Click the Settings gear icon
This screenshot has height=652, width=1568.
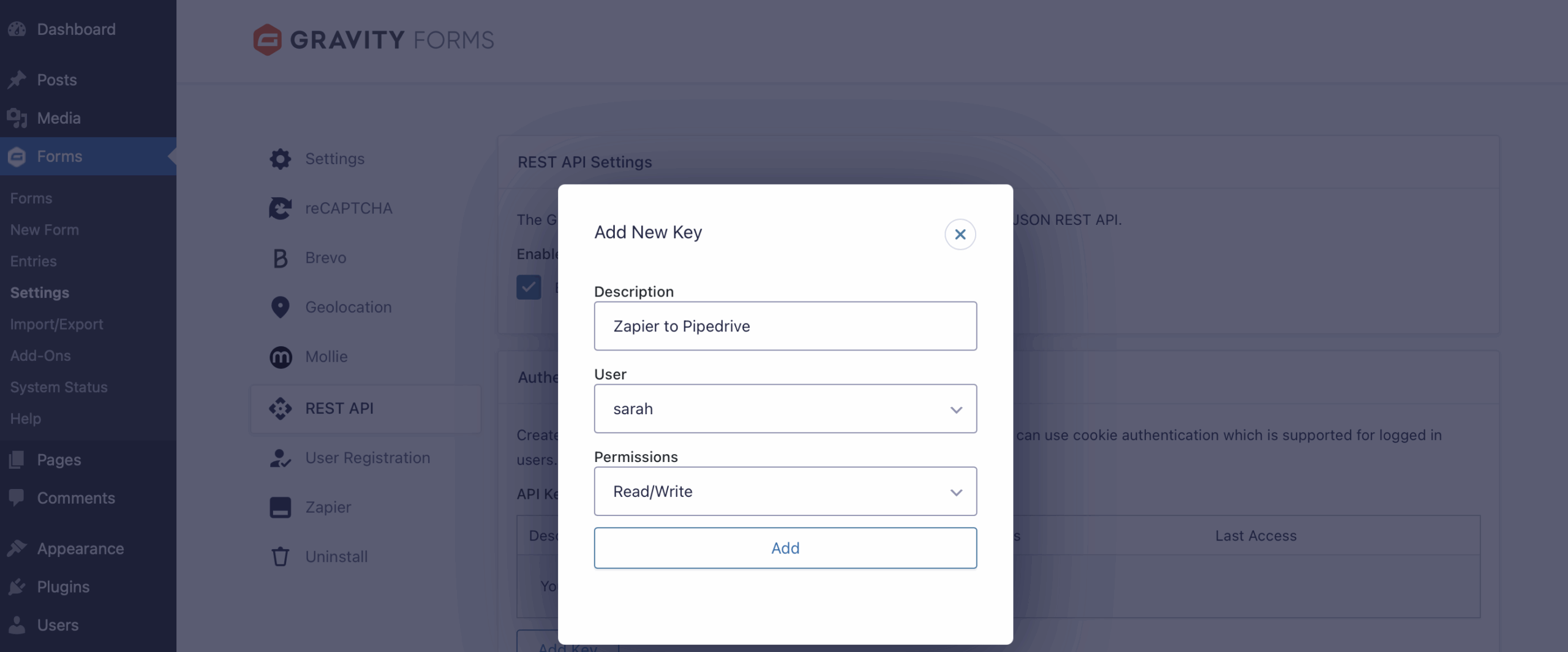pos(280,159)
